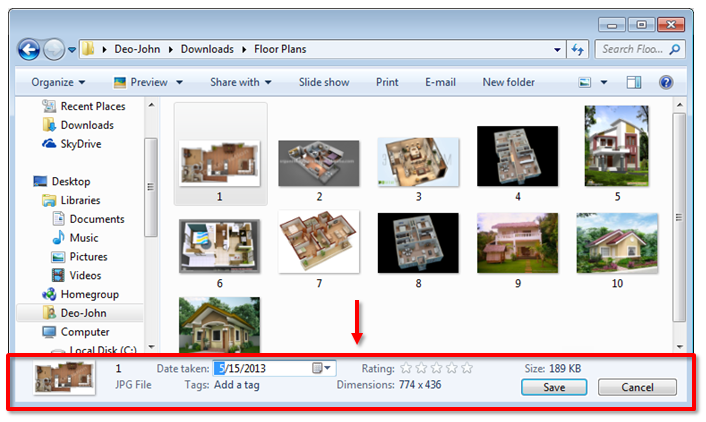Click Save in the details pane
The height and width of the screenshot is (422, 706).
point(554,387)
